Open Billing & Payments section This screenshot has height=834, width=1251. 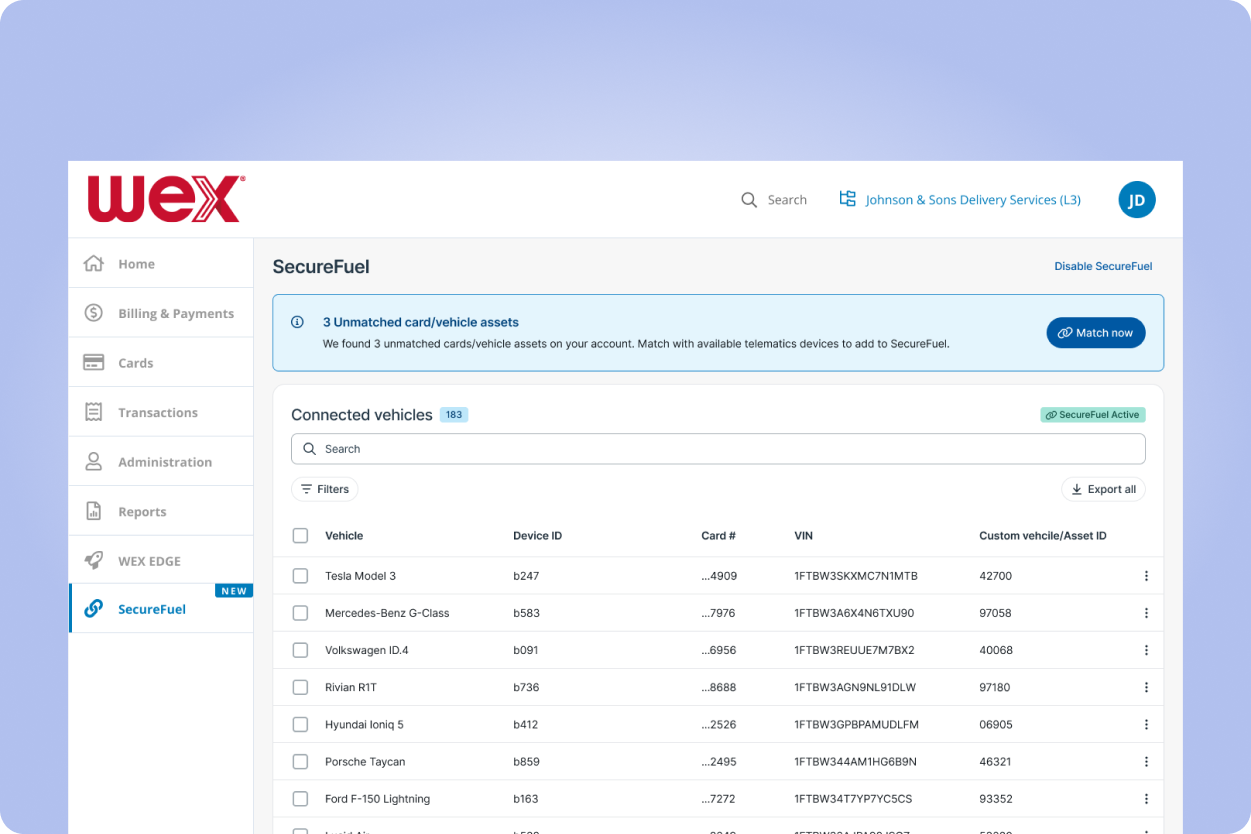pyautogui.click(x=161, y=313)
